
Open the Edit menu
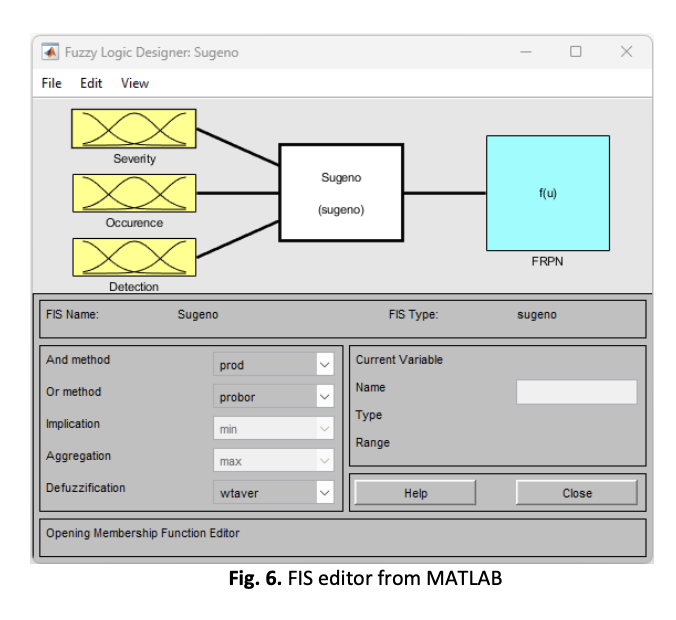click(x=91, y=83)
